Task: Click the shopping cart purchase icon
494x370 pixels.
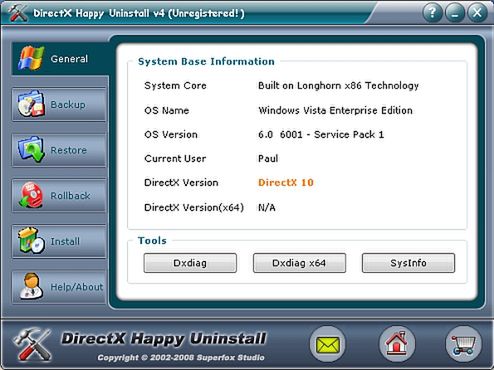Action: (463, 344)
